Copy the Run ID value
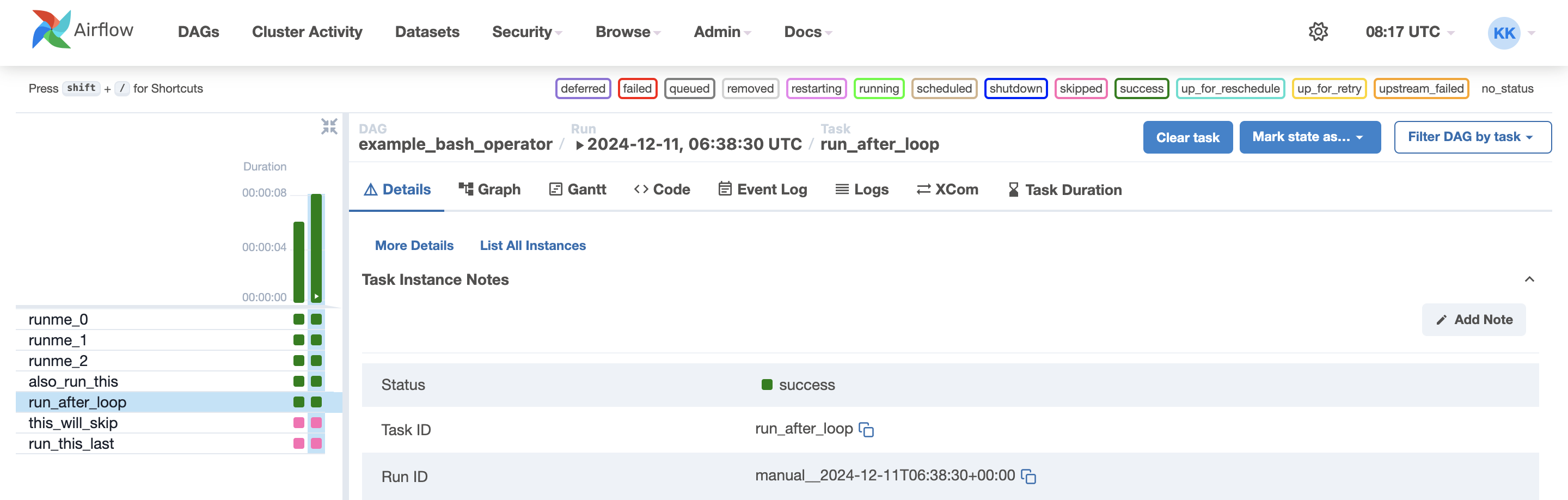This screenshot has height=500, width=1568. (1028, 476)
